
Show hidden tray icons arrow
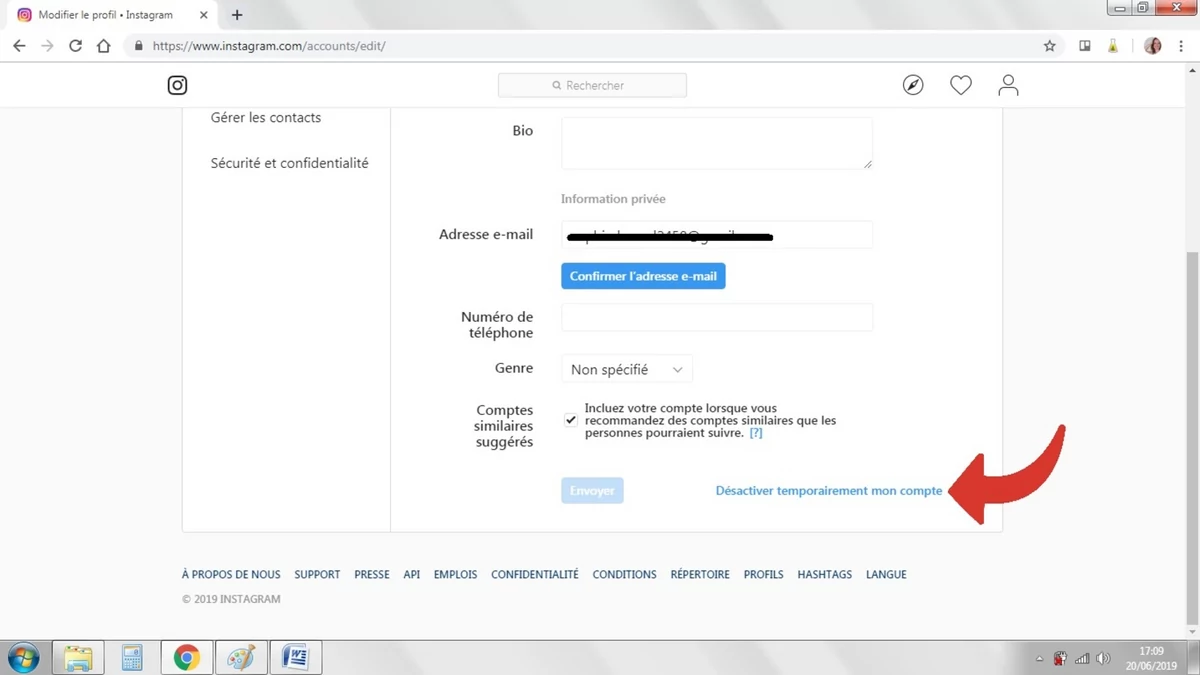tap(1039, 659)
